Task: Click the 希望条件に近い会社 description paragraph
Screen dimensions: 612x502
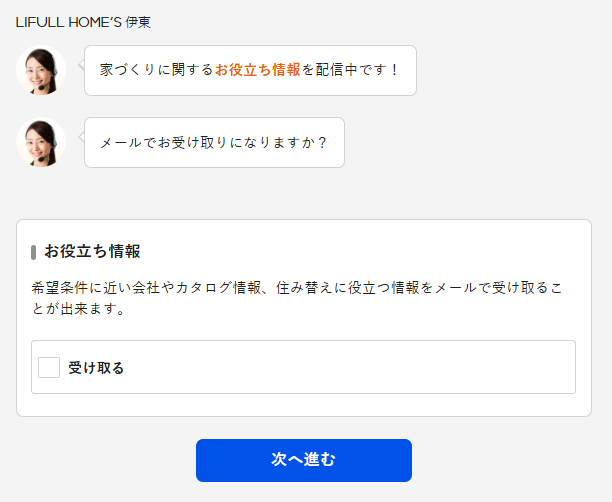Action: (297, 298)
